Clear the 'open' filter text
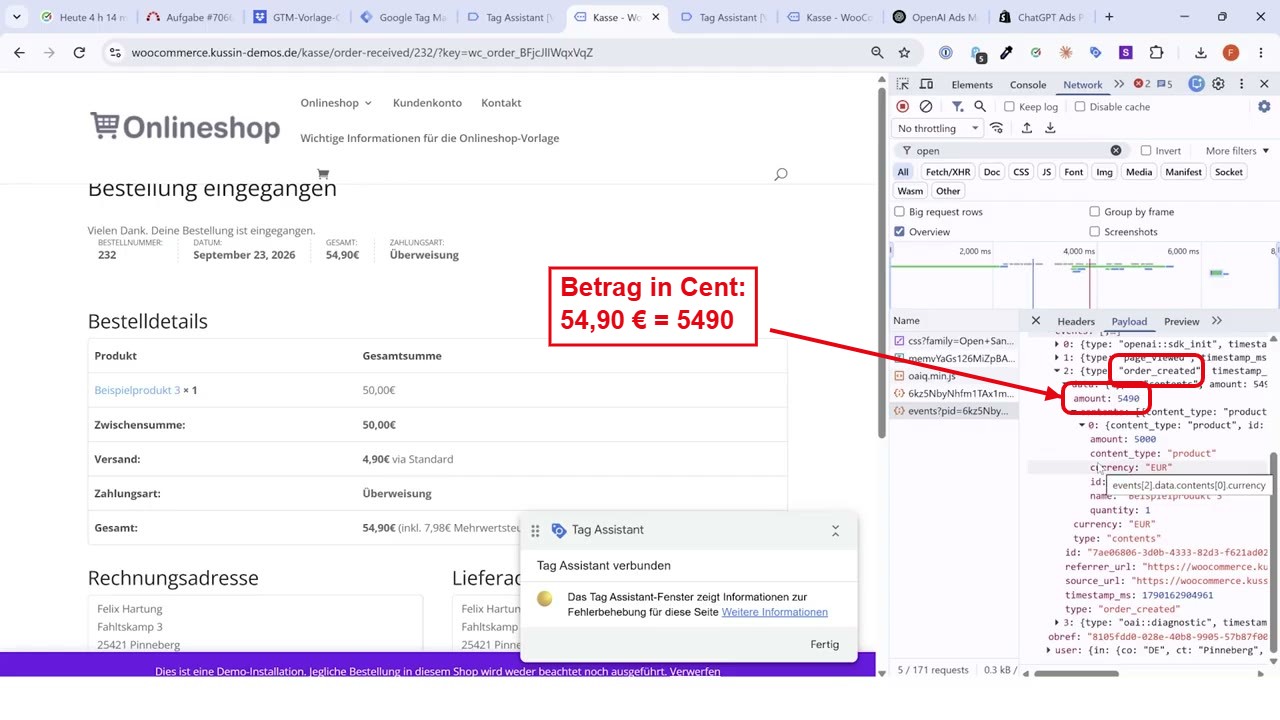The width and height of the screenshot is (1280, 720). click(x=1116, y=150)
